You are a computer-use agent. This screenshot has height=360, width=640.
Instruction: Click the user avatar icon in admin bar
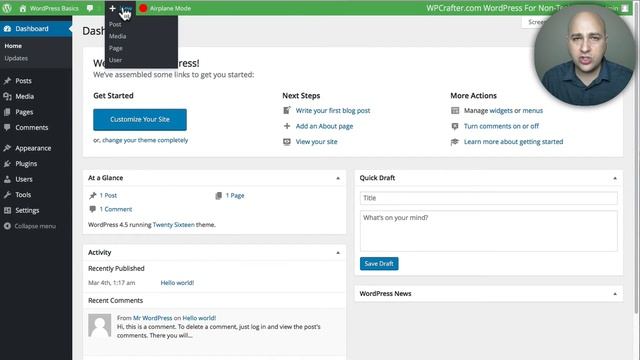pyautogui.click(x=625, y=8)
